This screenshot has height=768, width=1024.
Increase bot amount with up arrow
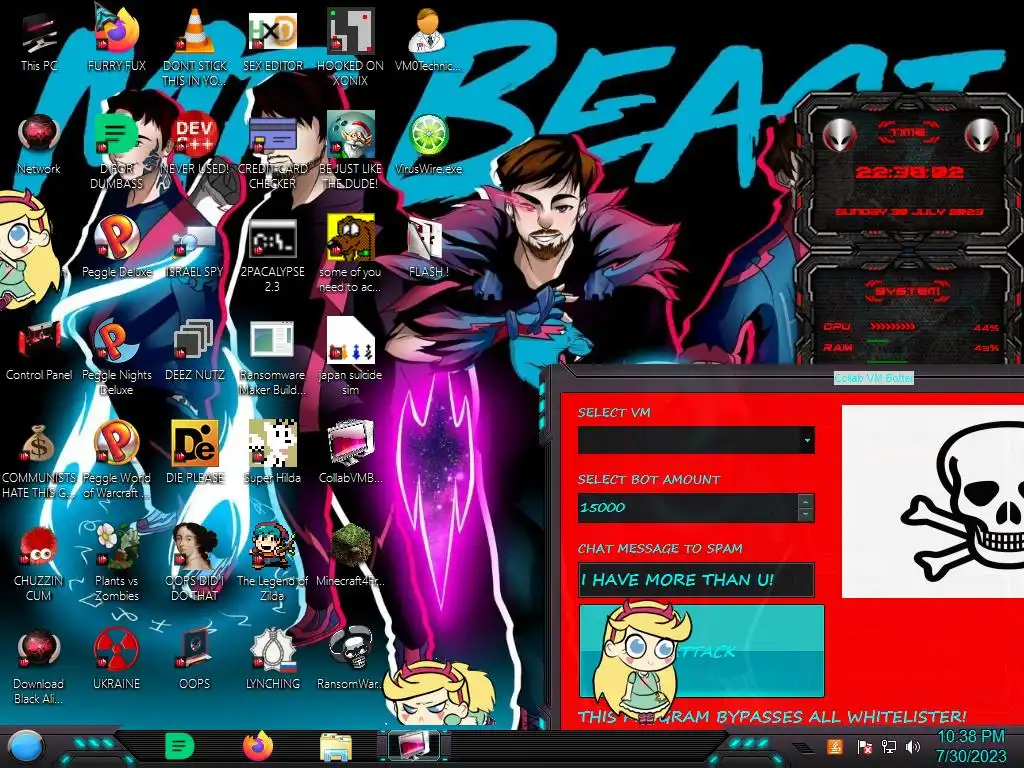805,501
